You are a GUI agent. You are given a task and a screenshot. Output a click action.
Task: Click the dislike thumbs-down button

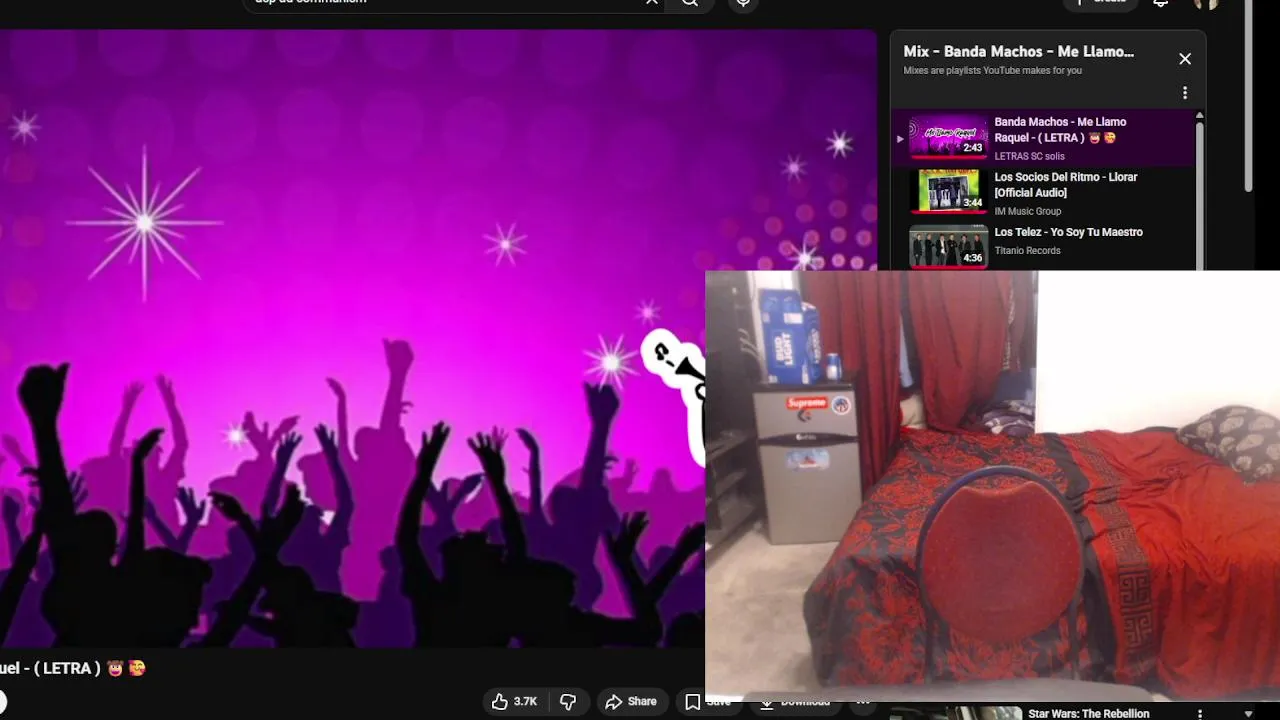[x=567, y=702]
